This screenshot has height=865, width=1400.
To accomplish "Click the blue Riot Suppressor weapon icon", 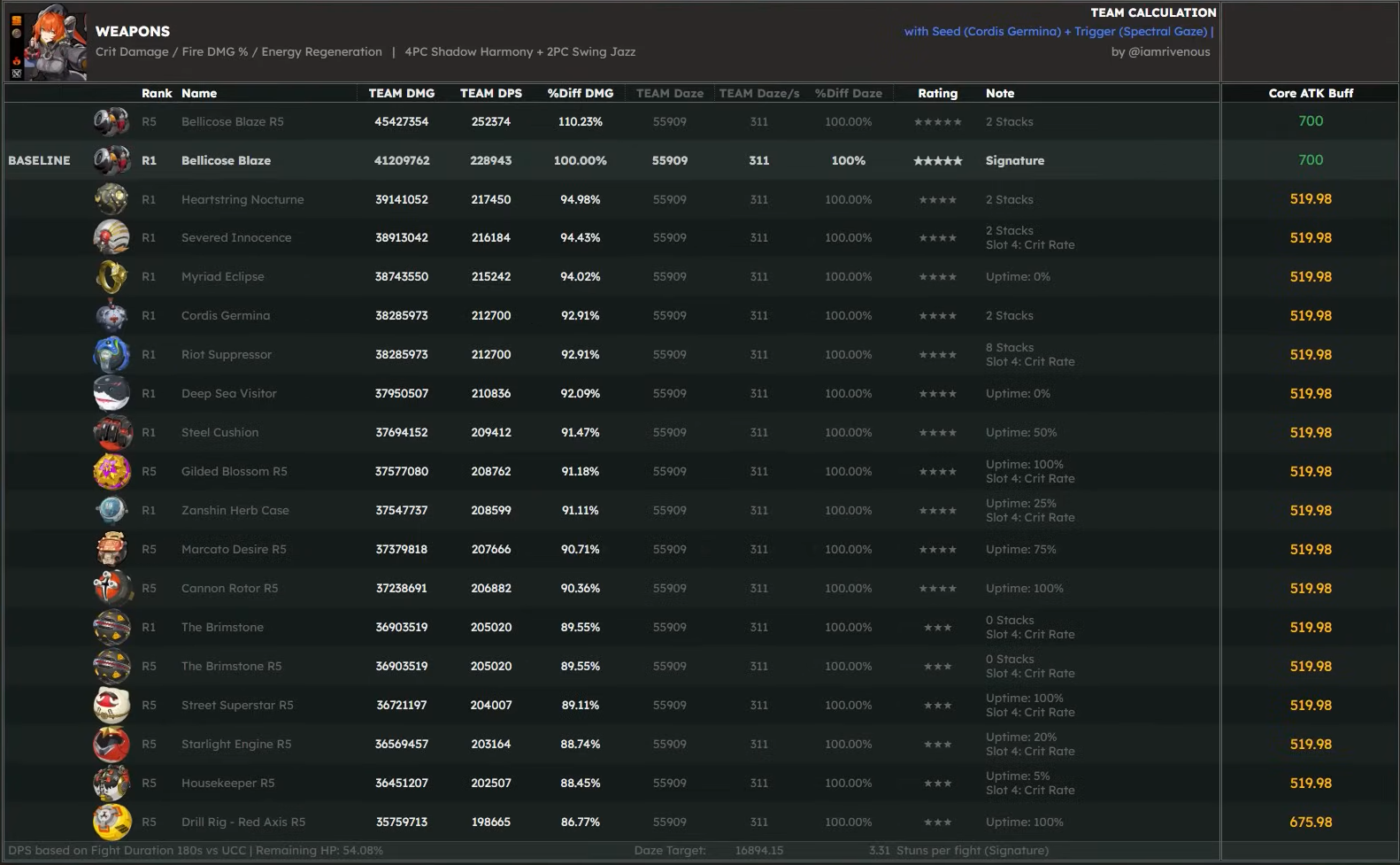I will 112,354.
